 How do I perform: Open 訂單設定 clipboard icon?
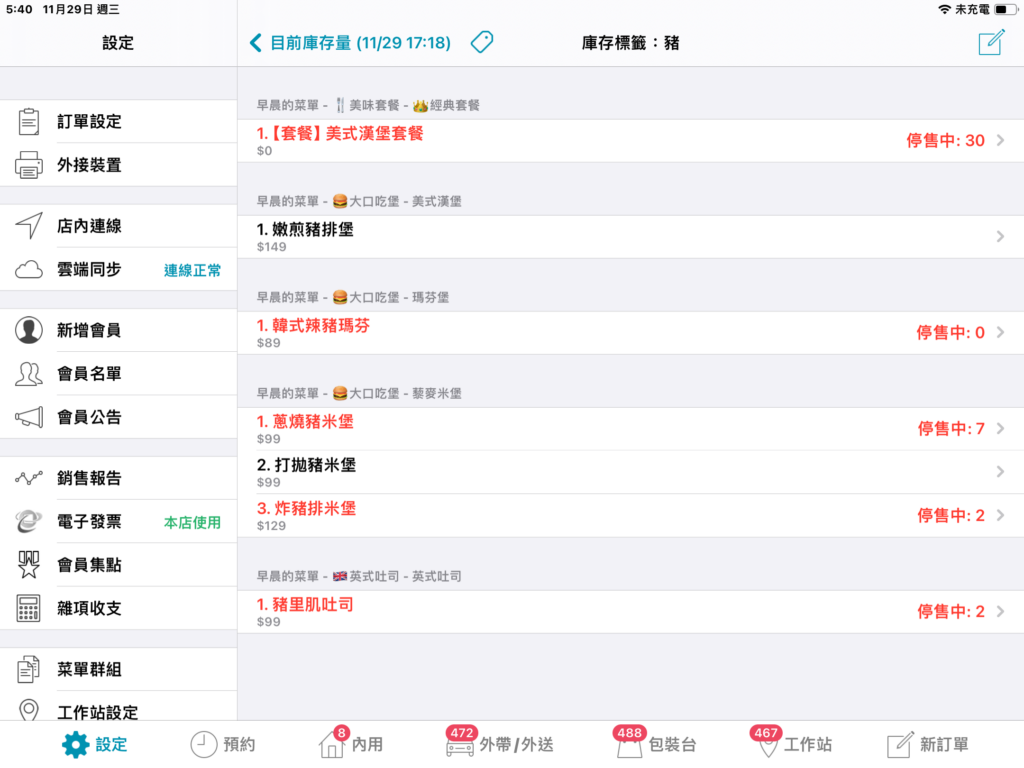pos(29,121)
